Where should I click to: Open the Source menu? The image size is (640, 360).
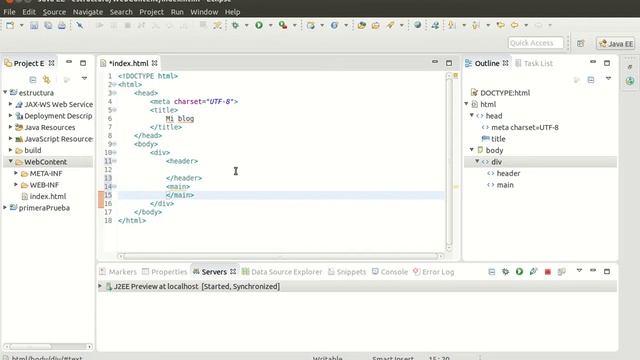(54, 12)
